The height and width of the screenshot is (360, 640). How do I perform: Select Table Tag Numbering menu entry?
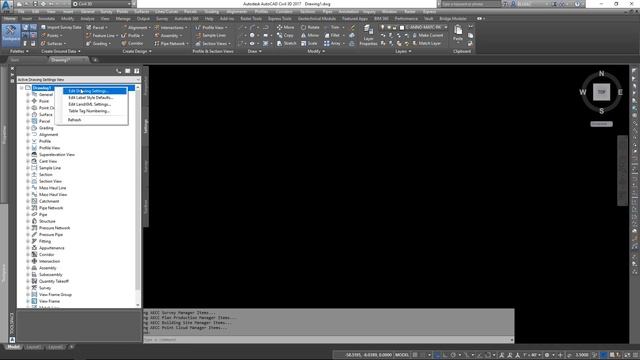[89, 111]
